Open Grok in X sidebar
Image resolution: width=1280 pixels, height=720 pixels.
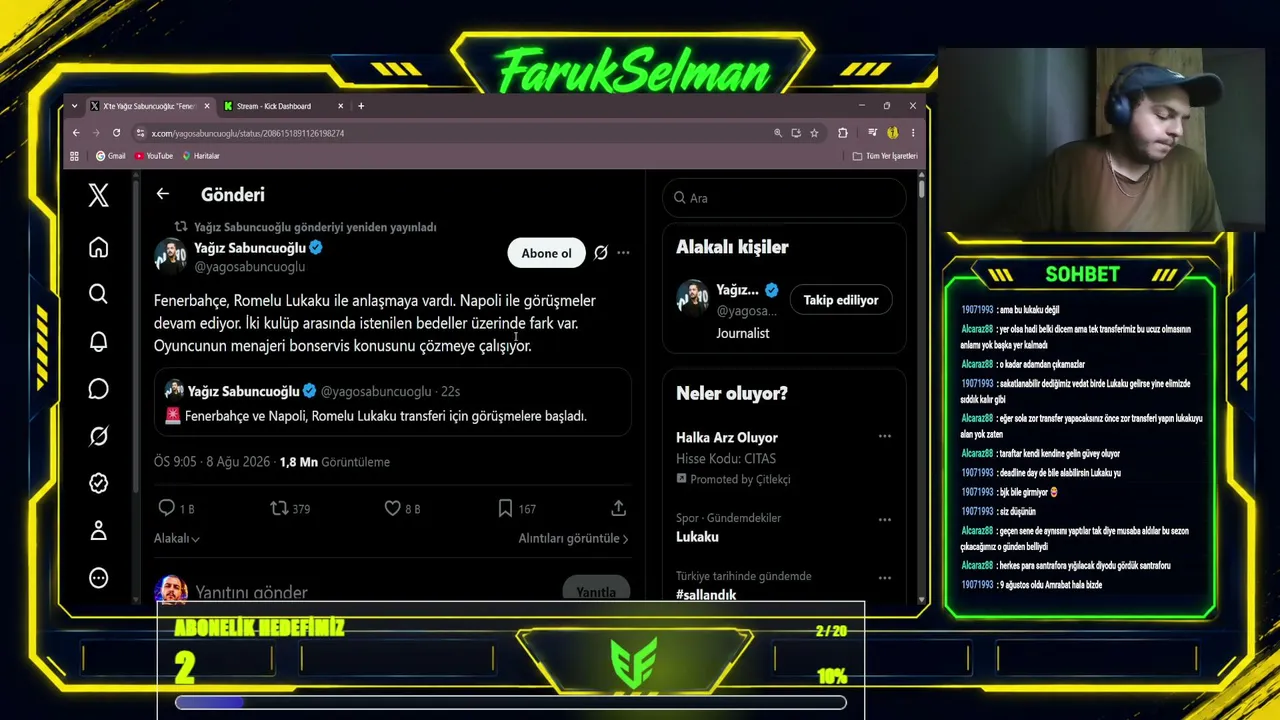[x=98, y=436]
